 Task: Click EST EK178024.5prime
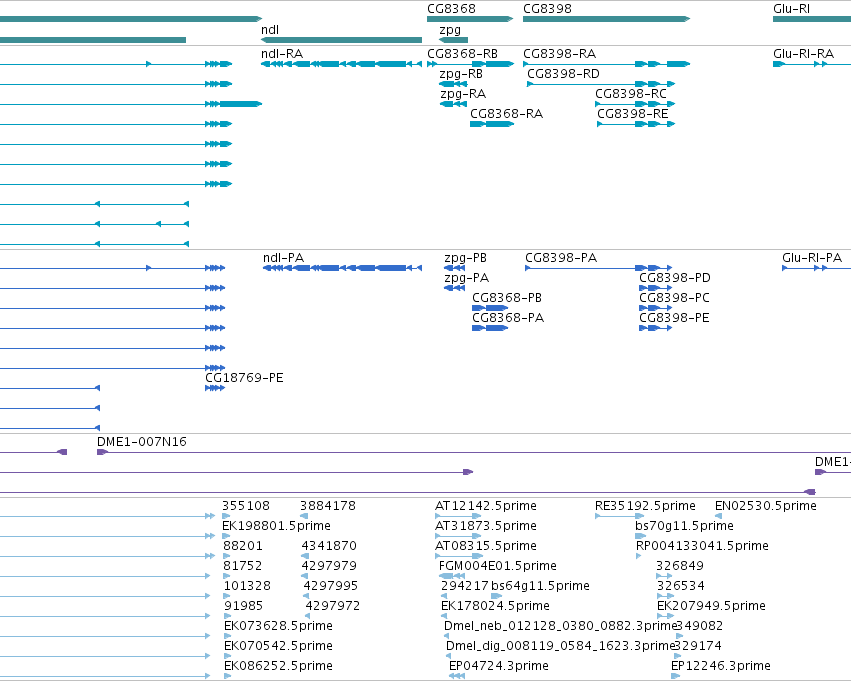tap(496, 606)
